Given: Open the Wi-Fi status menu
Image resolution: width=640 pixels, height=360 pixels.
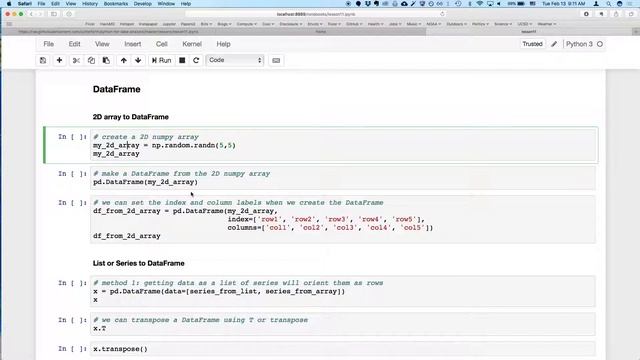Looking at the screenshot, I should [x=480, y=4].
